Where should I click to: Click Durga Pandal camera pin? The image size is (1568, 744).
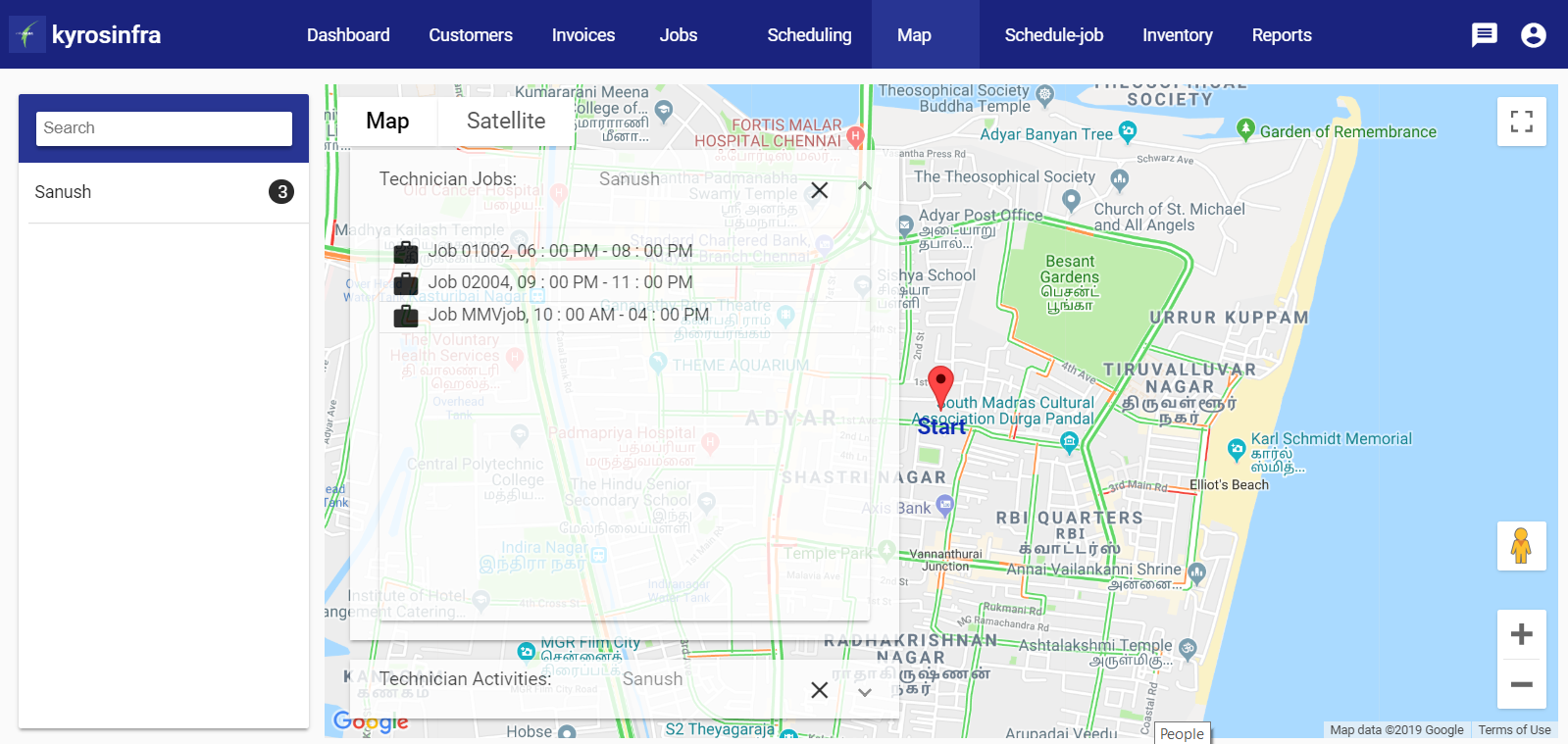coord(1070,442)
